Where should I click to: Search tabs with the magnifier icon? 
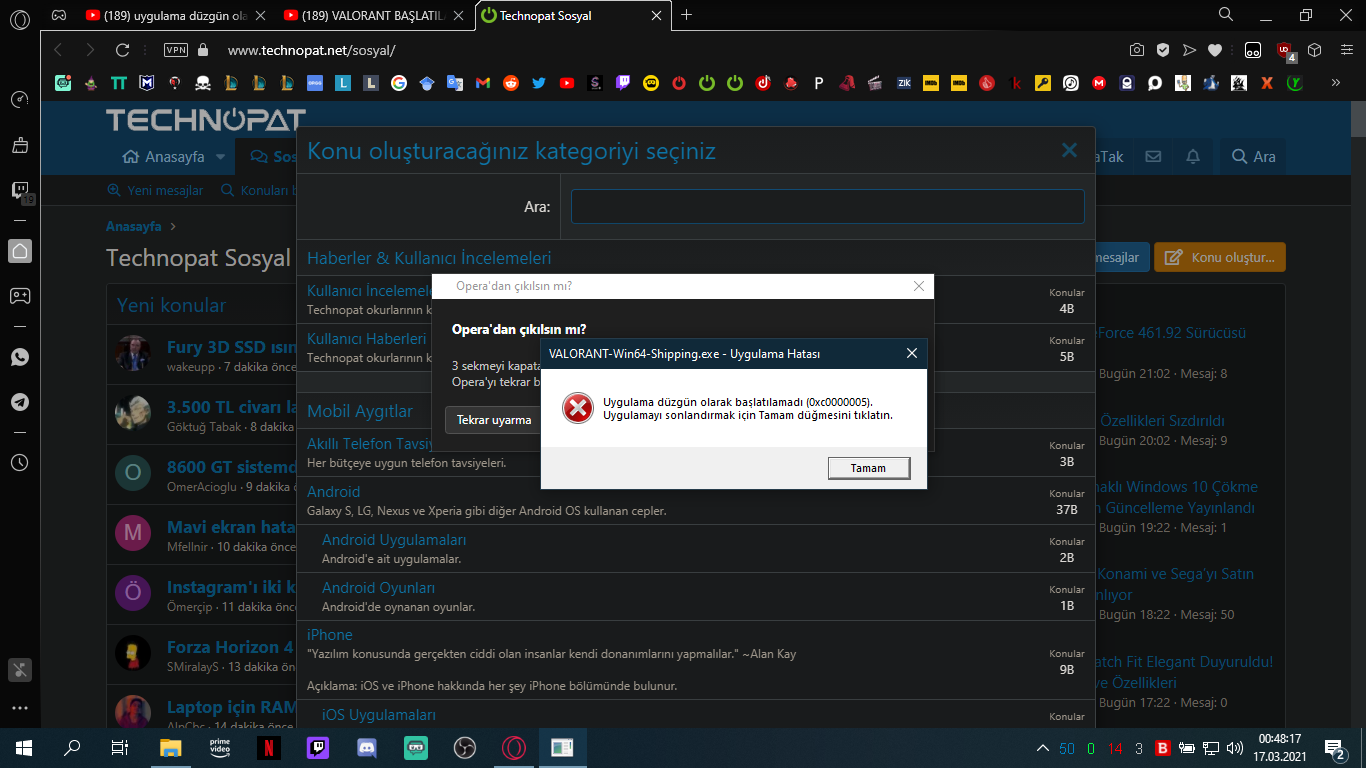coord(1226,15)
